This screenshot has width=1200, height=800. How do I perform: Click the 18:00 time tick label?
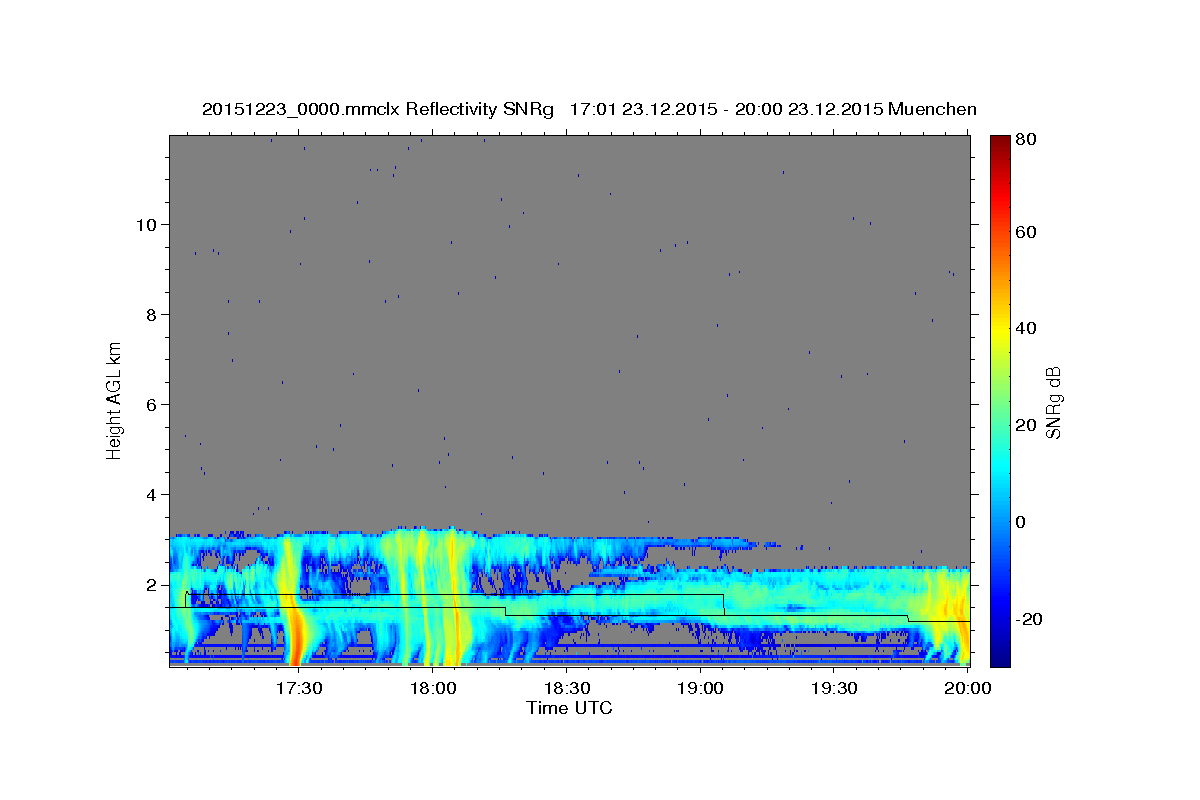coord(434,689)
